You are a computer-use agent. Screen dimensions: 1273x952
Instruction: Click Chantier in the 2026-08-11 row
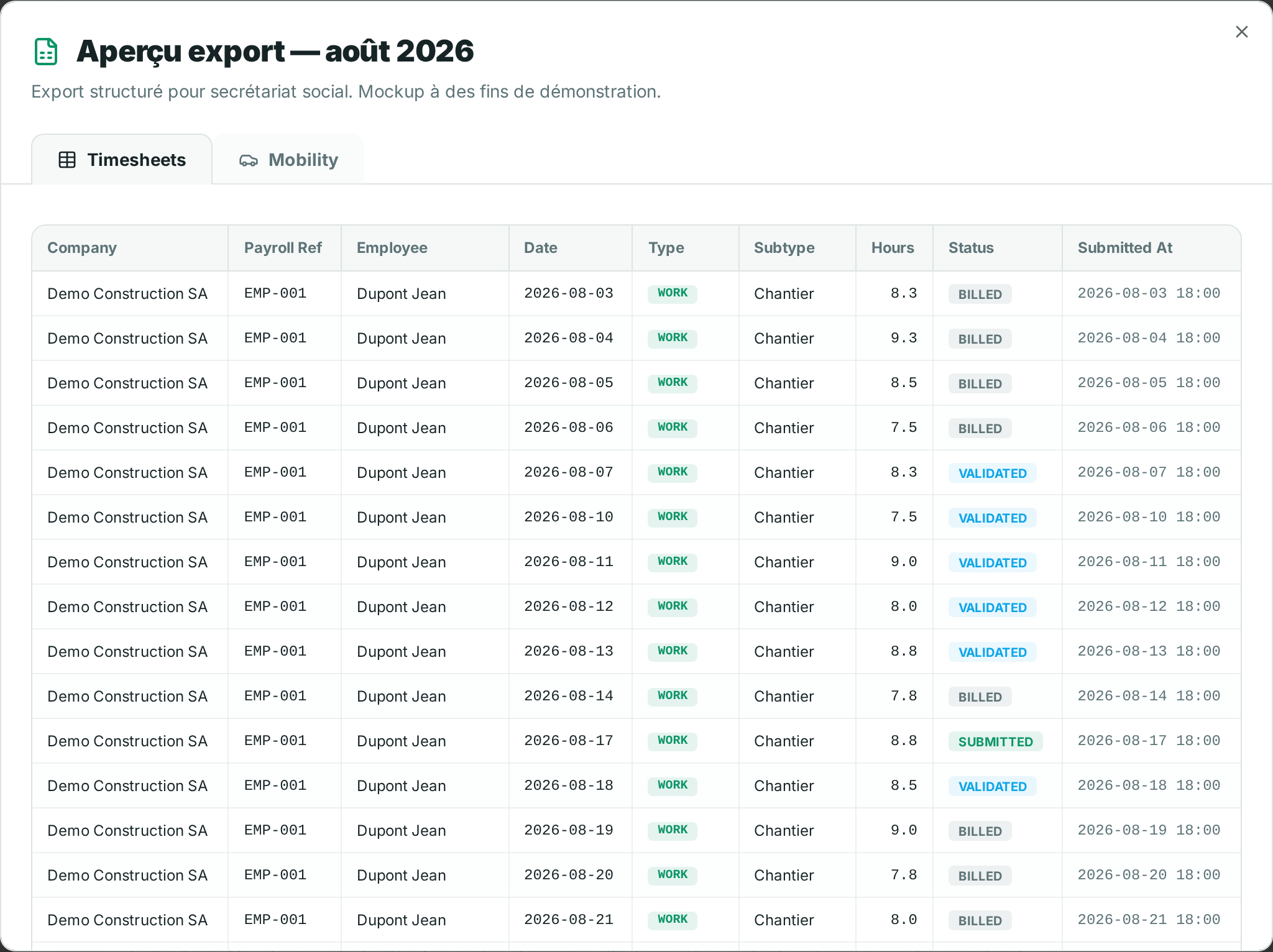point(784,562)
